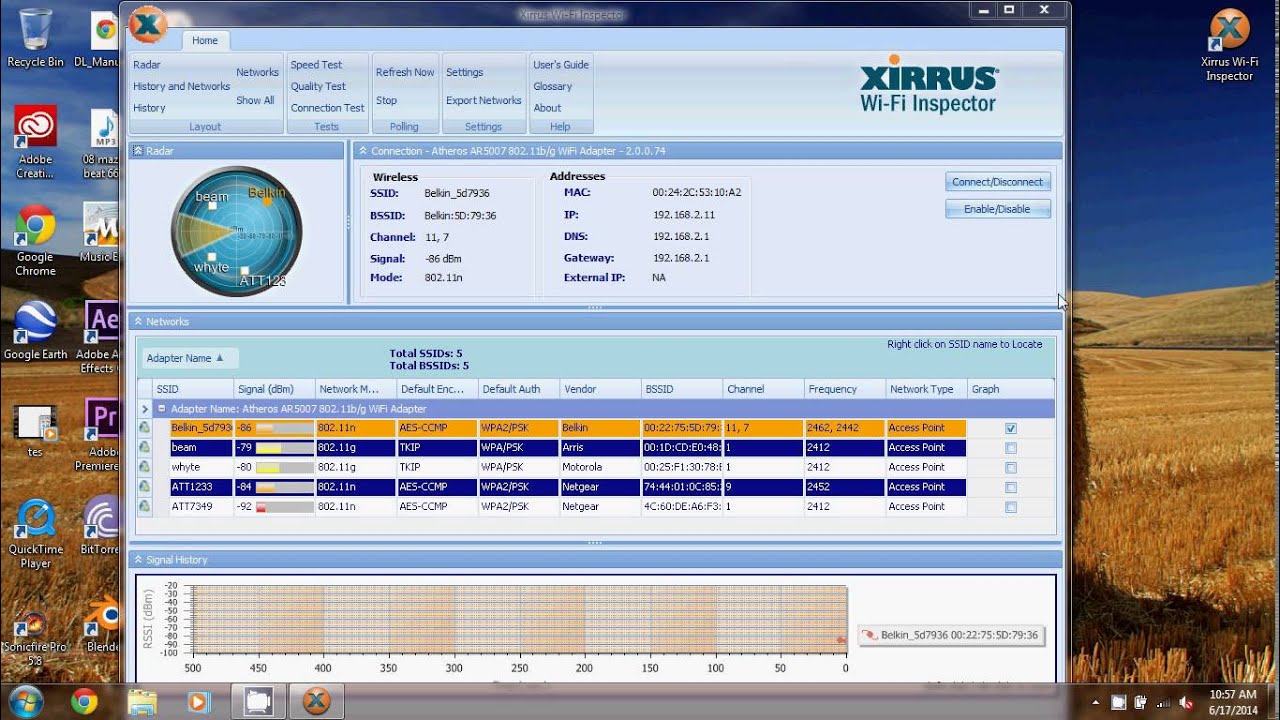This screenshot has width=1280, height=720.
Task: Click the row indicator arrow beside the adapter group
Action: pos(145,409)
